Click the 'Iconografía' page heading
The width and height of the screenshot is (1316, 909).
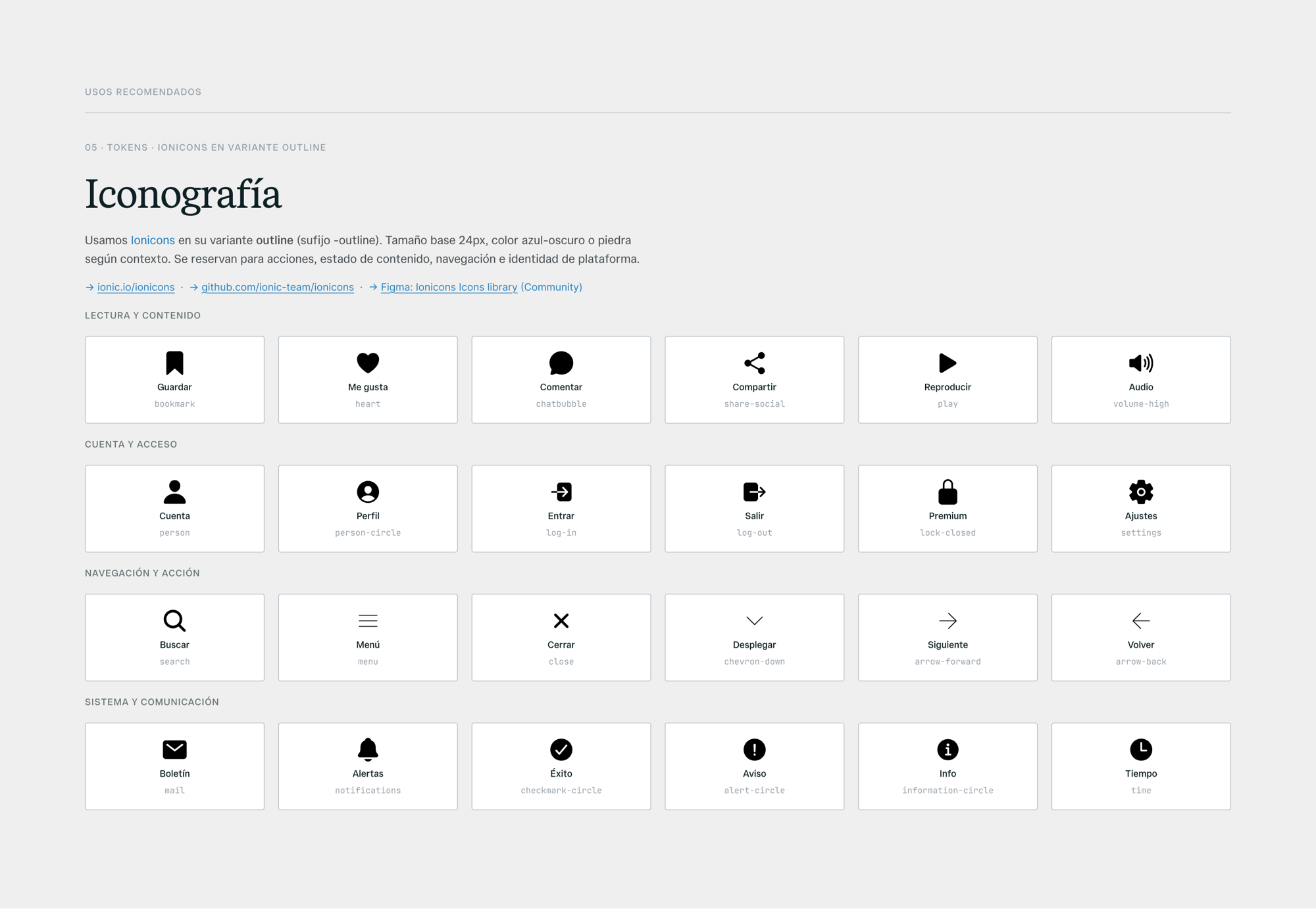[183, 195]
